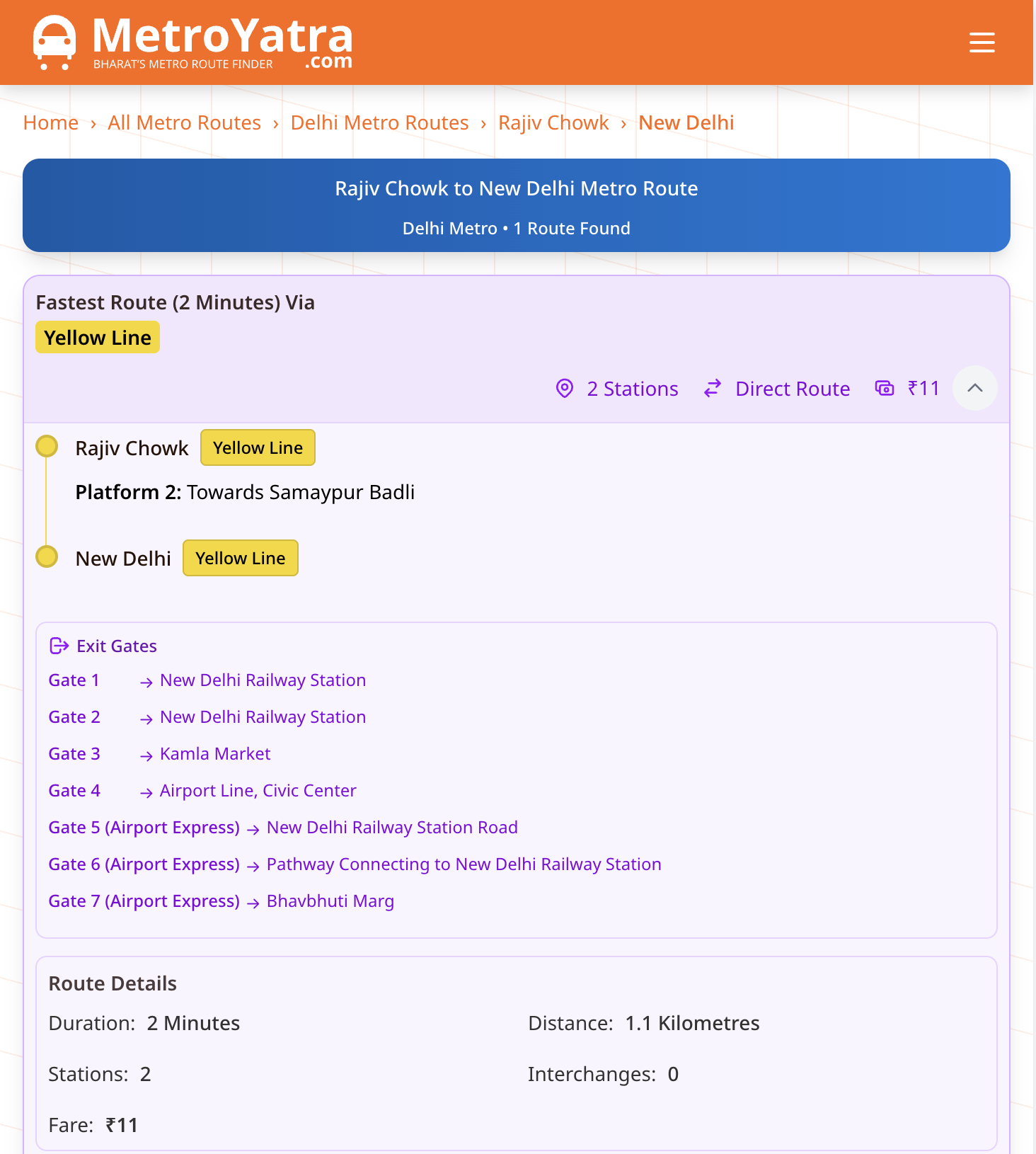Click the arrow icon in Gate 7 row

tap(253, 903)
